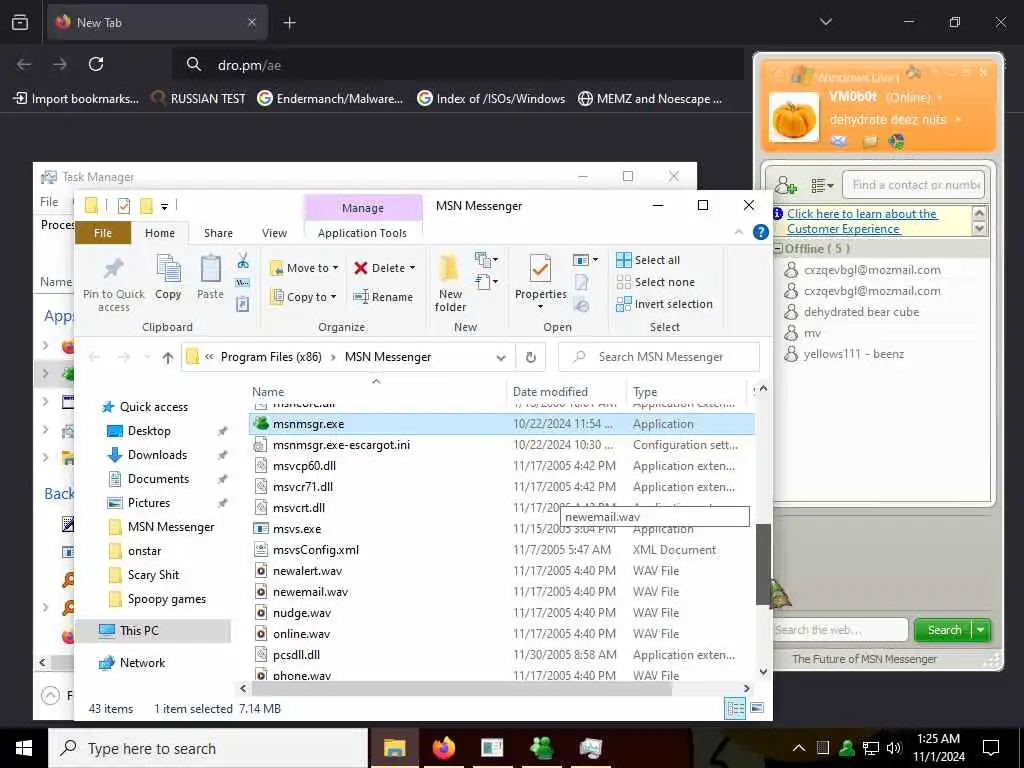1024x768 pixels.
Task: Click Invert selection in the ribbon
Action: tap(664, 304)
